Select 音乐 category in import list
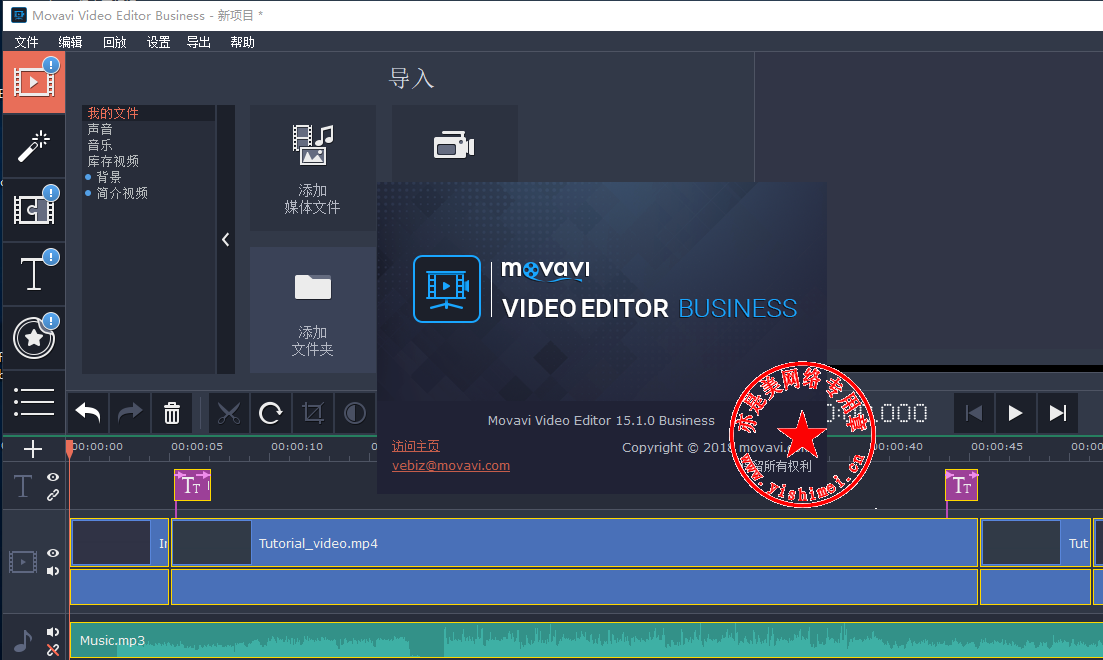This screenshot has width=1103, height=660. (100, 146)
